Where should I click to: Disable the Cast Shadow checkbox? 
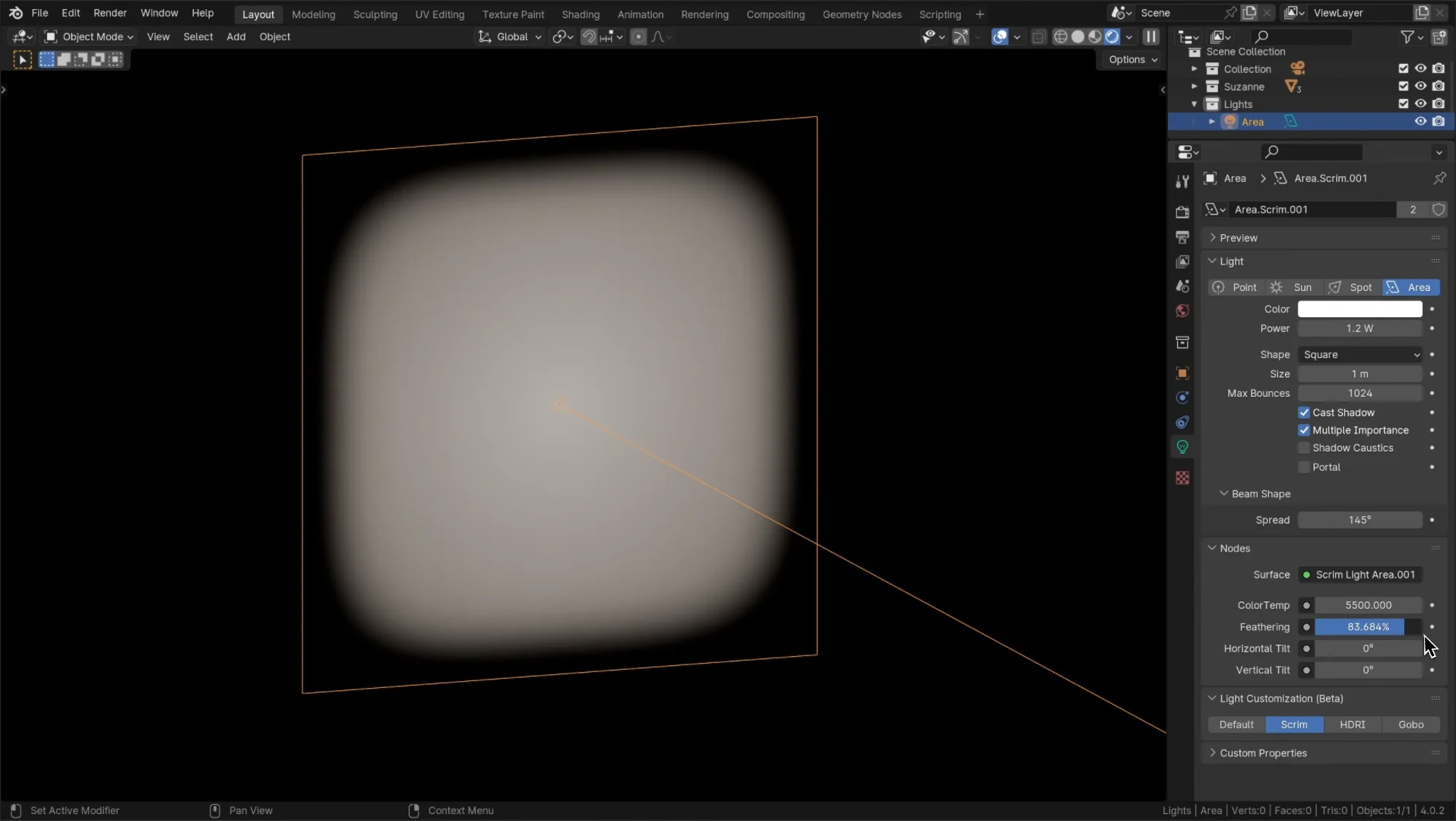[1304, 412]
